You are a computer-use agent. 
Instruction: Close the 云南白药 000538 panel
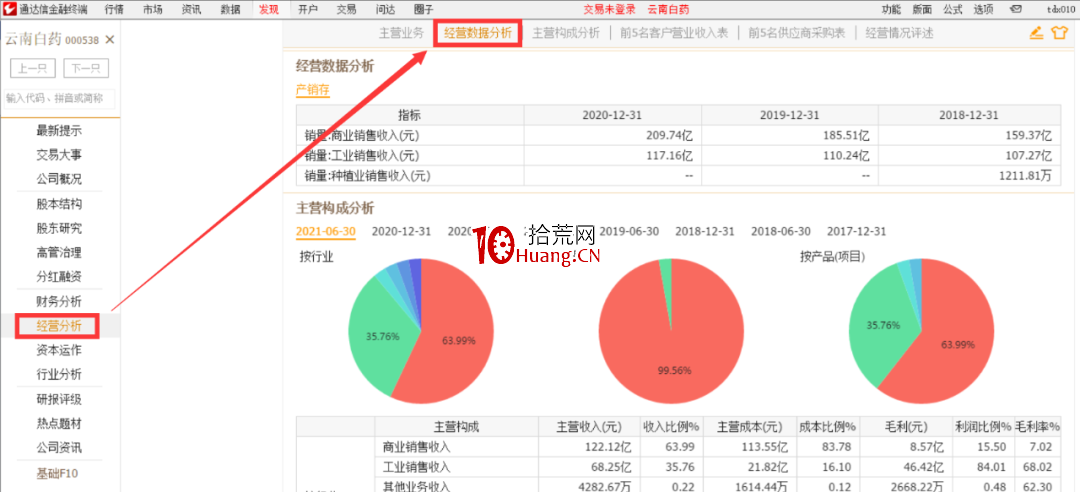pos(110,40)
